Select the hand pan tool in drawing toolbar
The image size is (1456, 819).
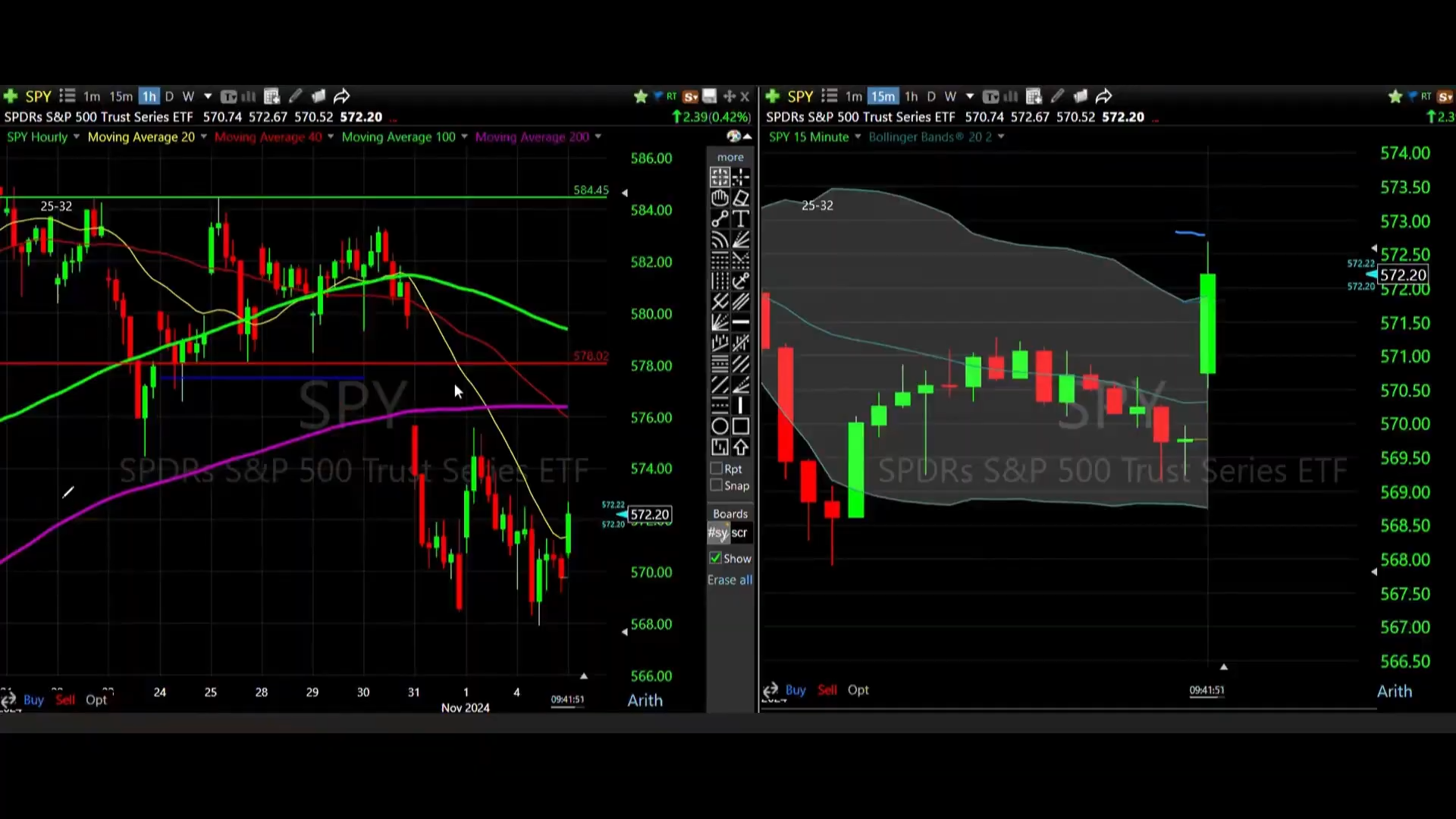point(720,198)
